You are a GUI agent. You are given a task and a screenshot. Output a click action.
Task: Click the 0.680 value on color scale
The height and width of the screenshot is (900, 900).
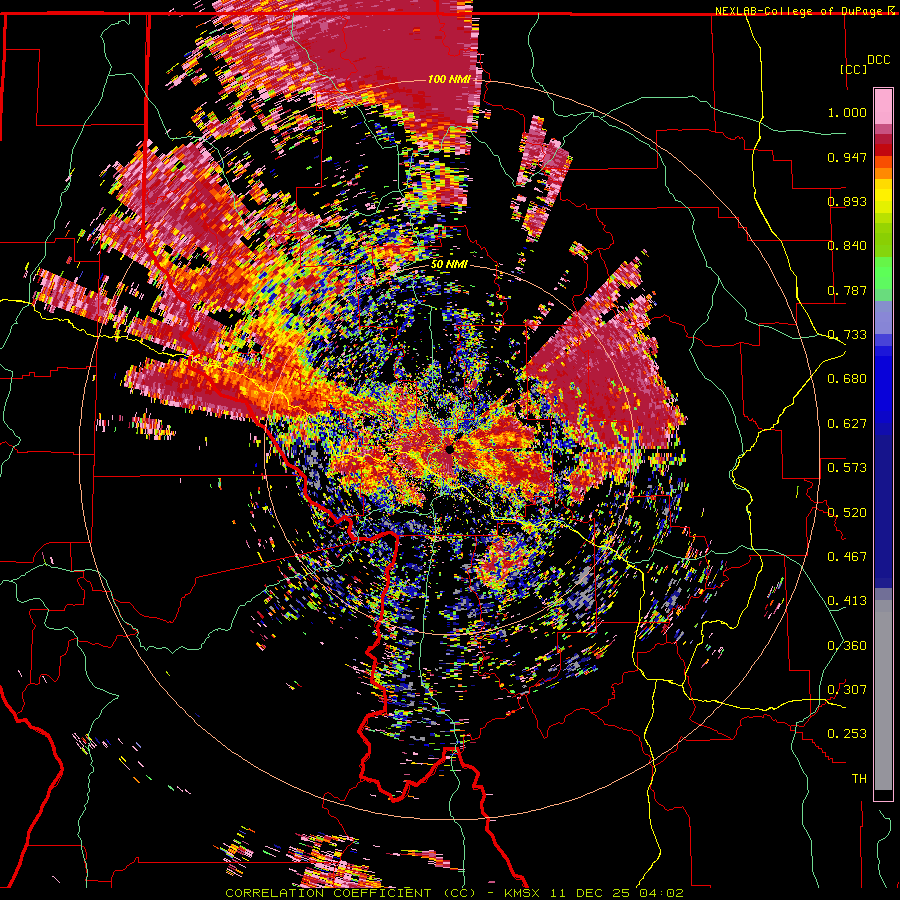click(847, 378)
